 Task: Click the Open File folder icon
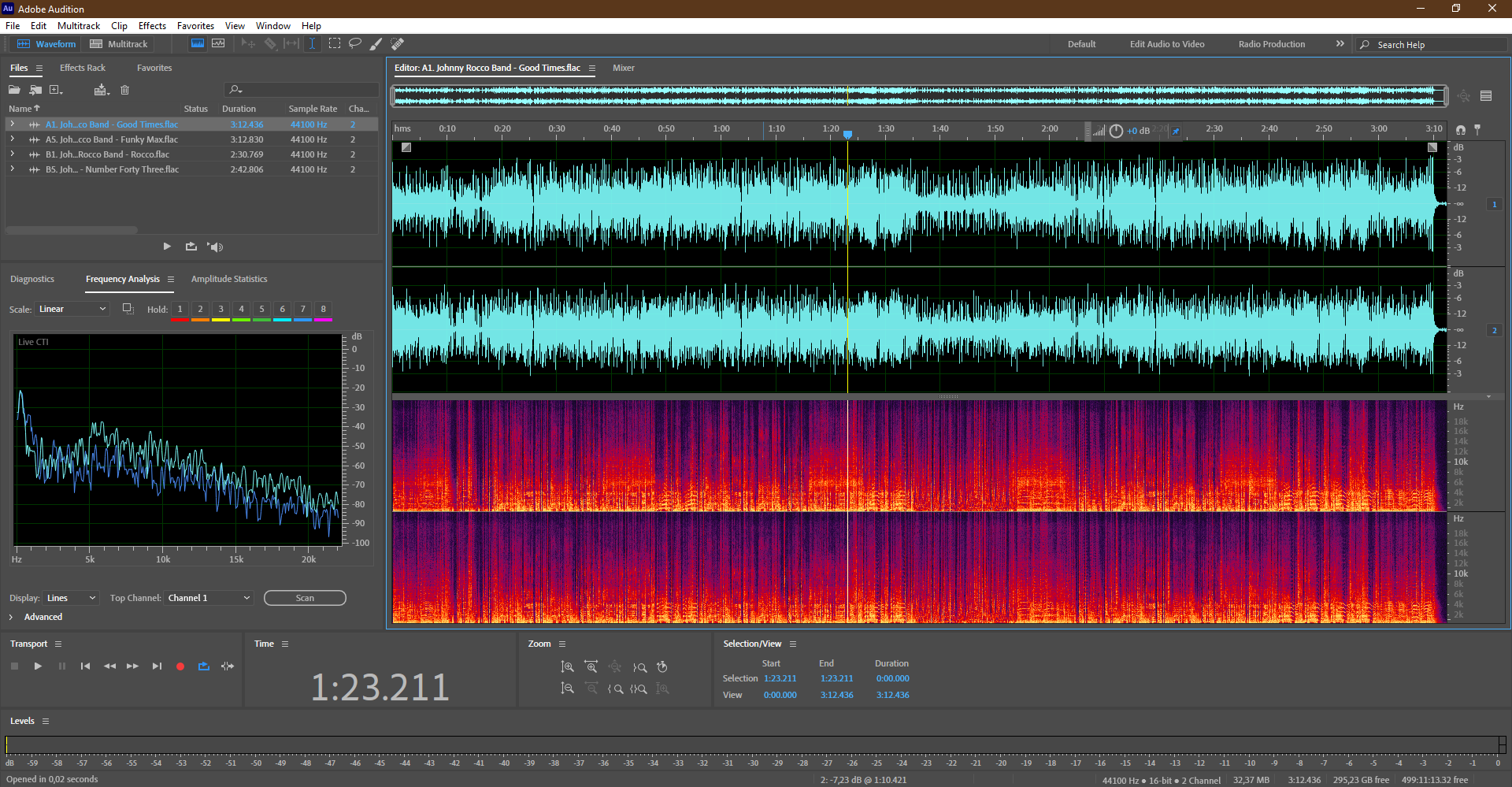coord(14,90)
